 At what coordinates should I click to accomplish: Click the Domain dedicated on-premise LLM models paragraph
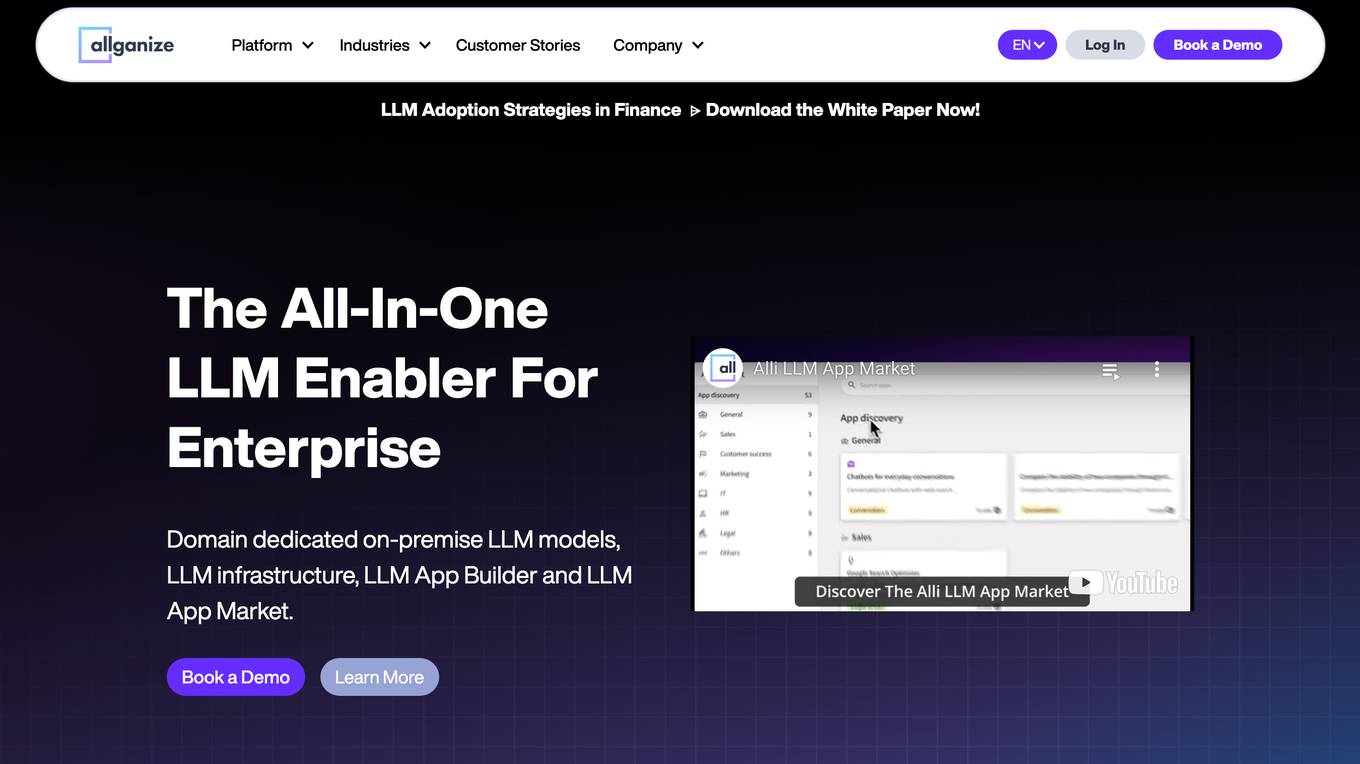[x=399, y=575]
